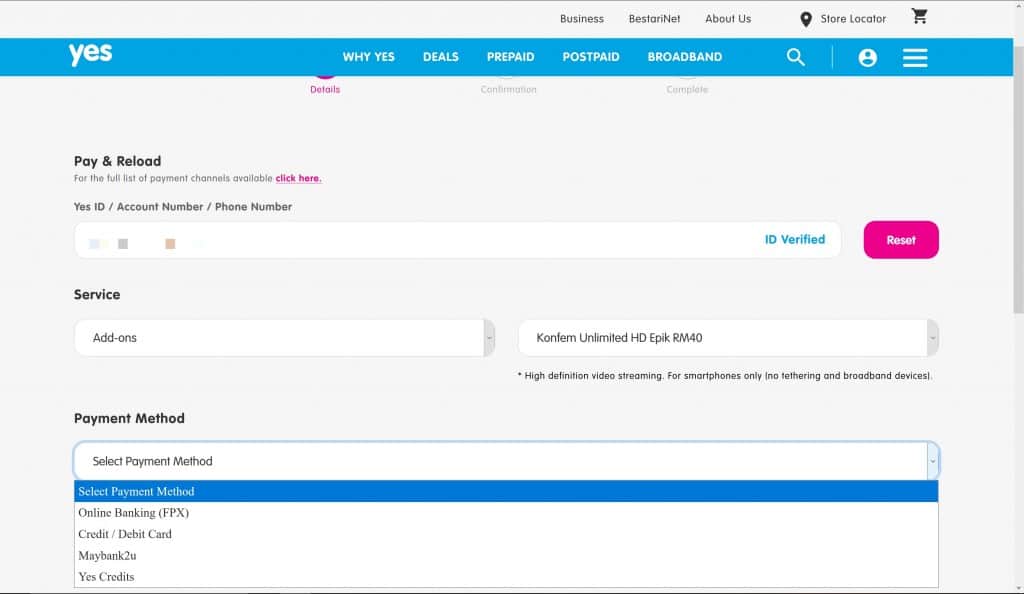Click the Reset button
The width and height of the screenshot is (1024, 594).
click(901, 240)
